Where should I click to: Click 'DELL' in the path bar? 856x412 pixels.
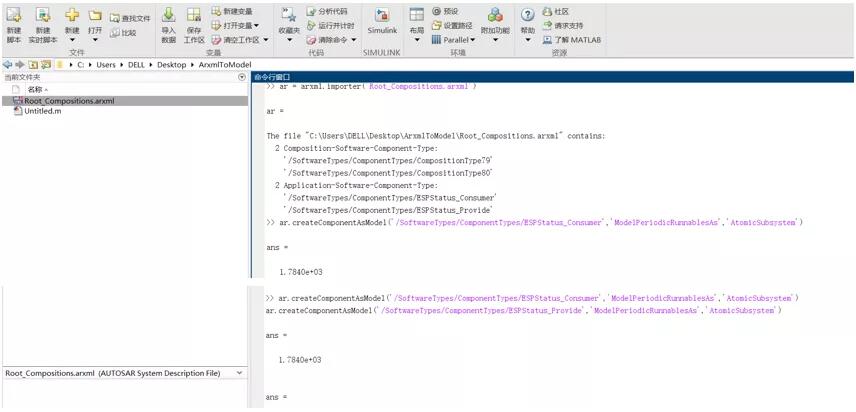click(136, 64)
